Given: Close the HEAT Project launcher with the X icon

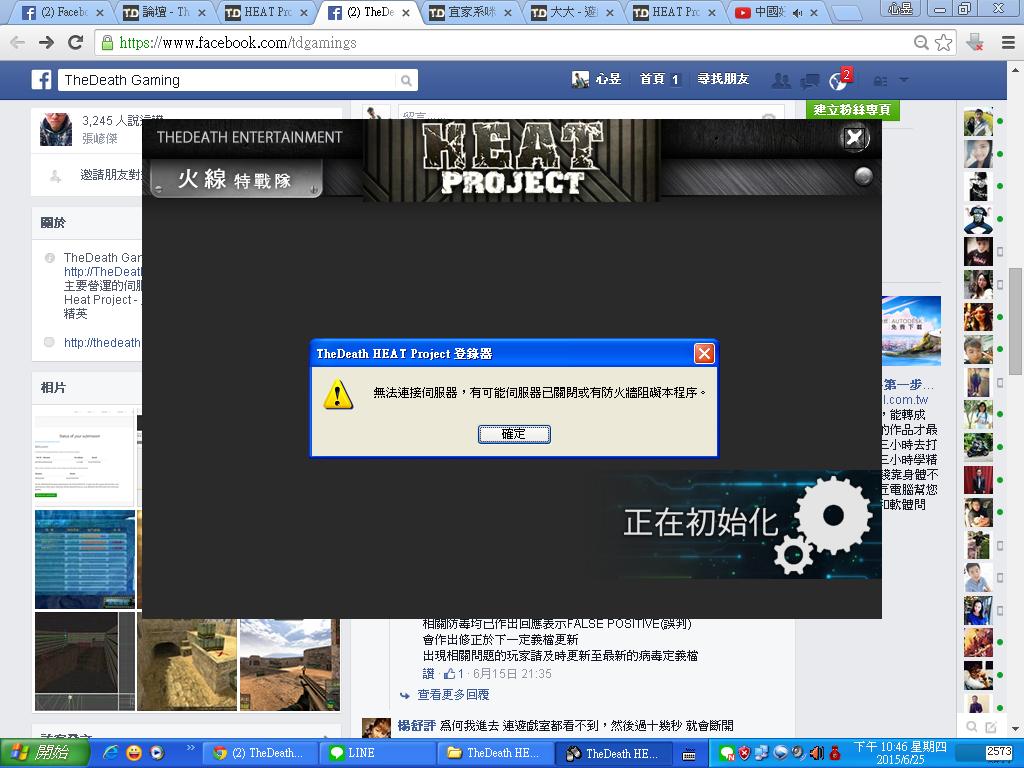Looking at the screenshot, I should click(854, 137).
